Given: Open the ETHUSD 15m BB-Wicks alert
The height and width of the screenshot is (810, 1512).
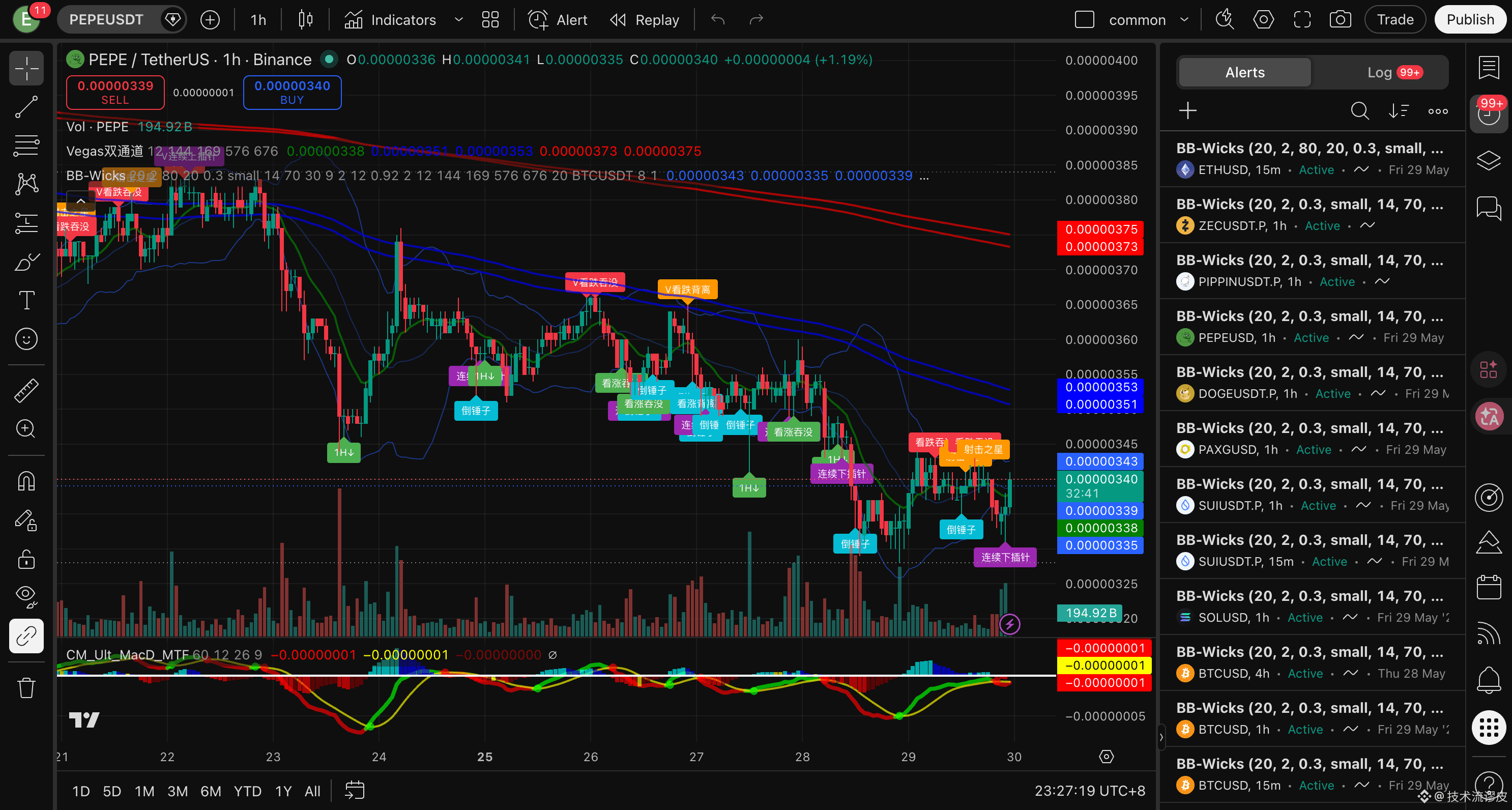Looking at the screenshot, I should pos(1313,159).
